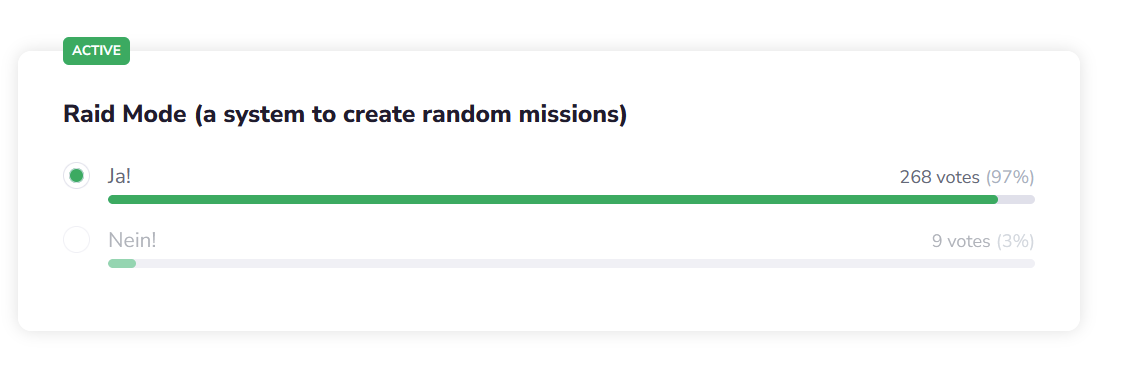Image resolution: width=1128 pixels, height=372 pixels.
Task: Click the Ja! option label
Action: pos(119,176)
